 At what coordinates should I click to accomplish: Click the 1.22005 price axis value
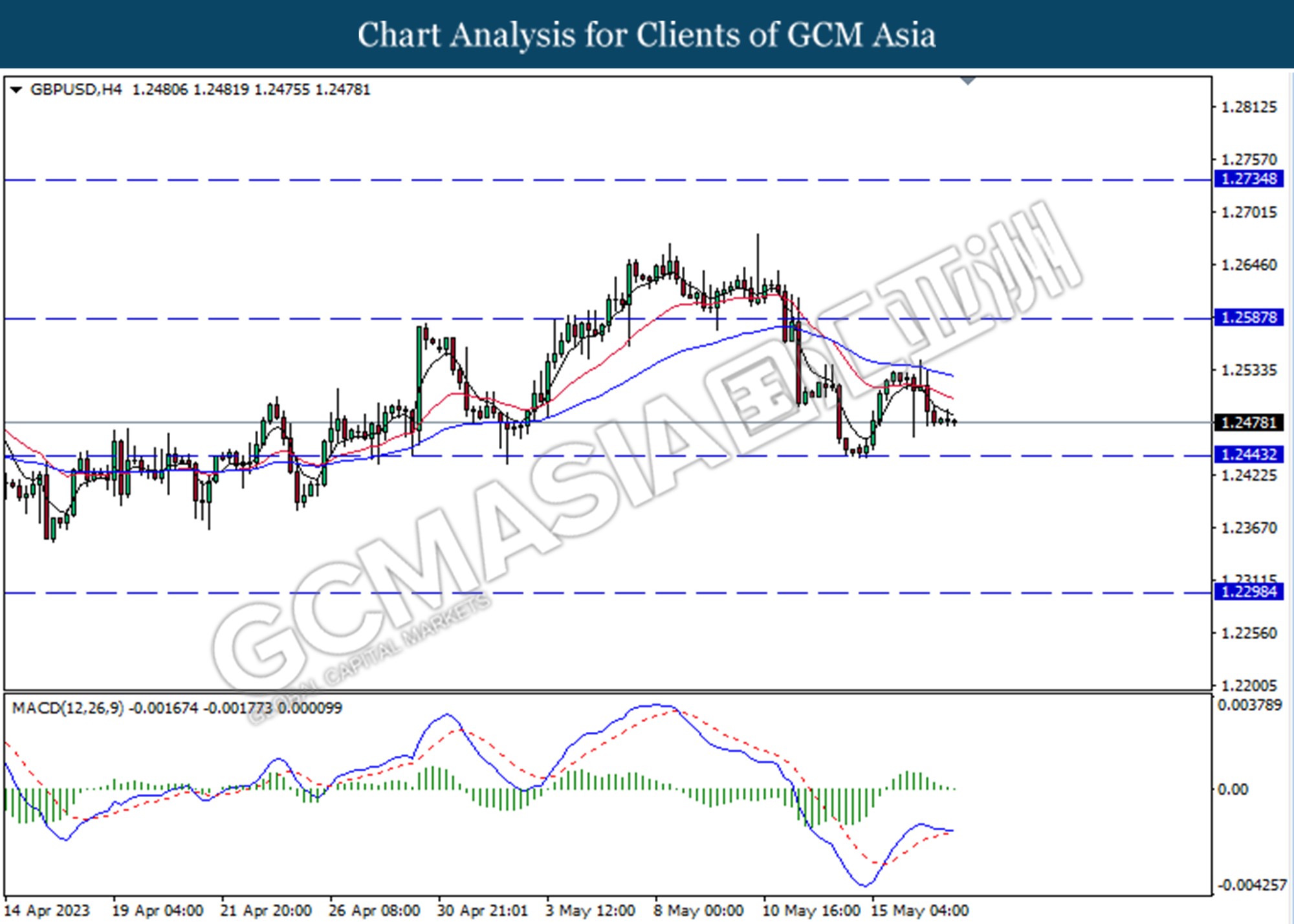click(x=1249, y=685)
